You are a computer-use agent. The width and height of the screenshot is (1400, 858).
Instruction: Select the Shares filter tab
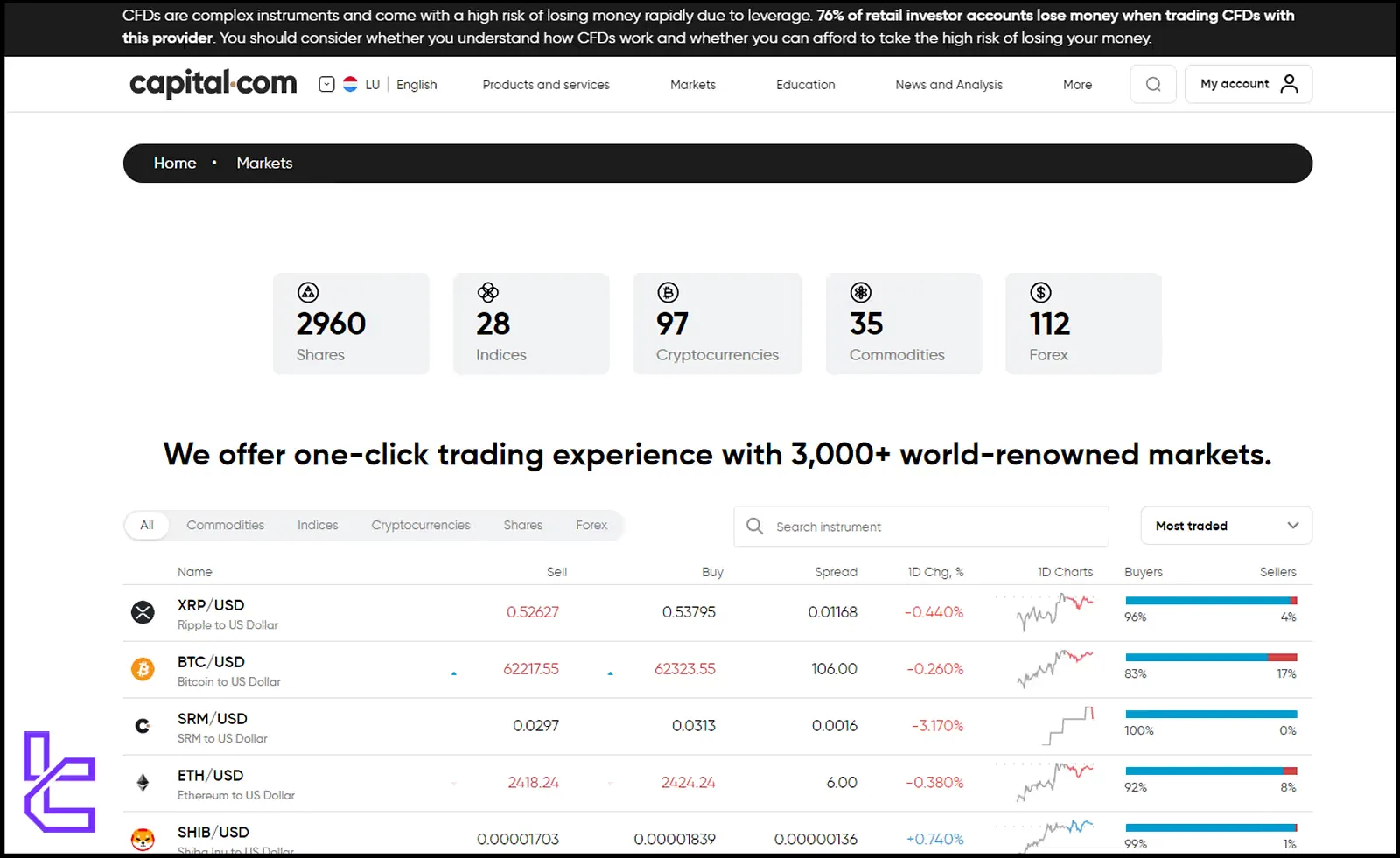(x=522, y=525)
